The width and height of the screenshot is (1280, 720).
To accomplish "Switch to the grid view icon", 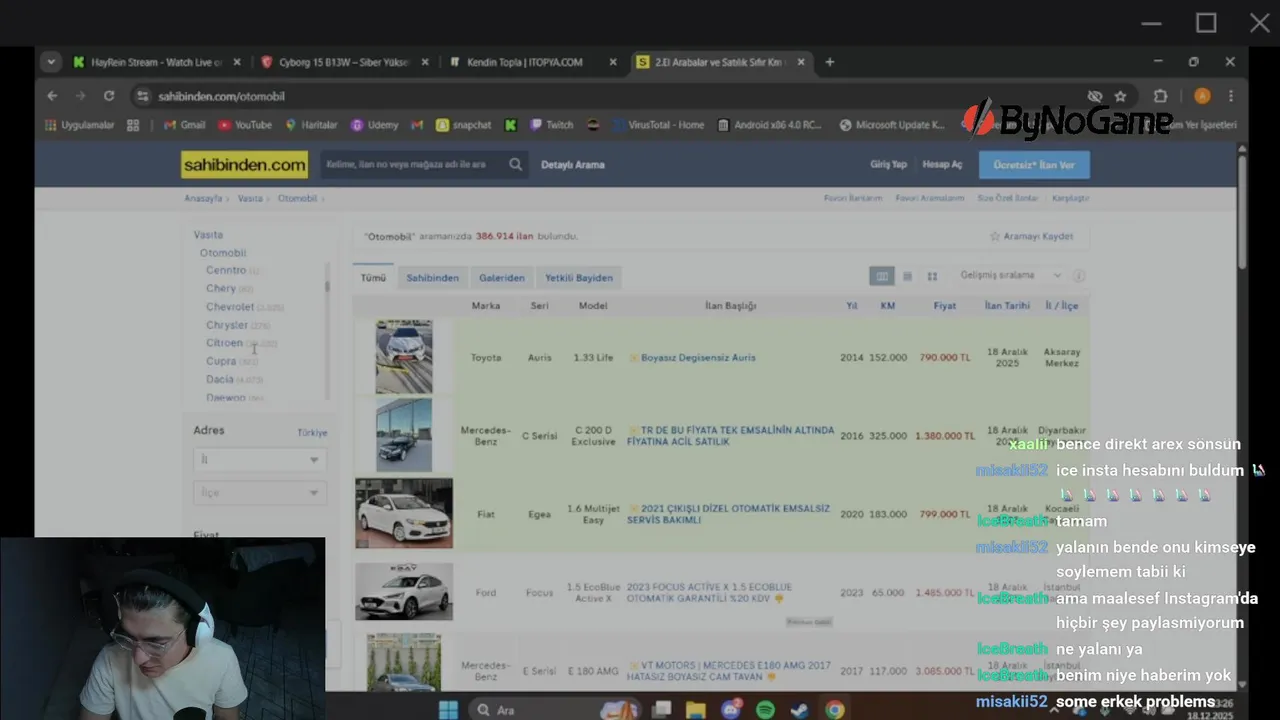I will (x=932, y=276).
